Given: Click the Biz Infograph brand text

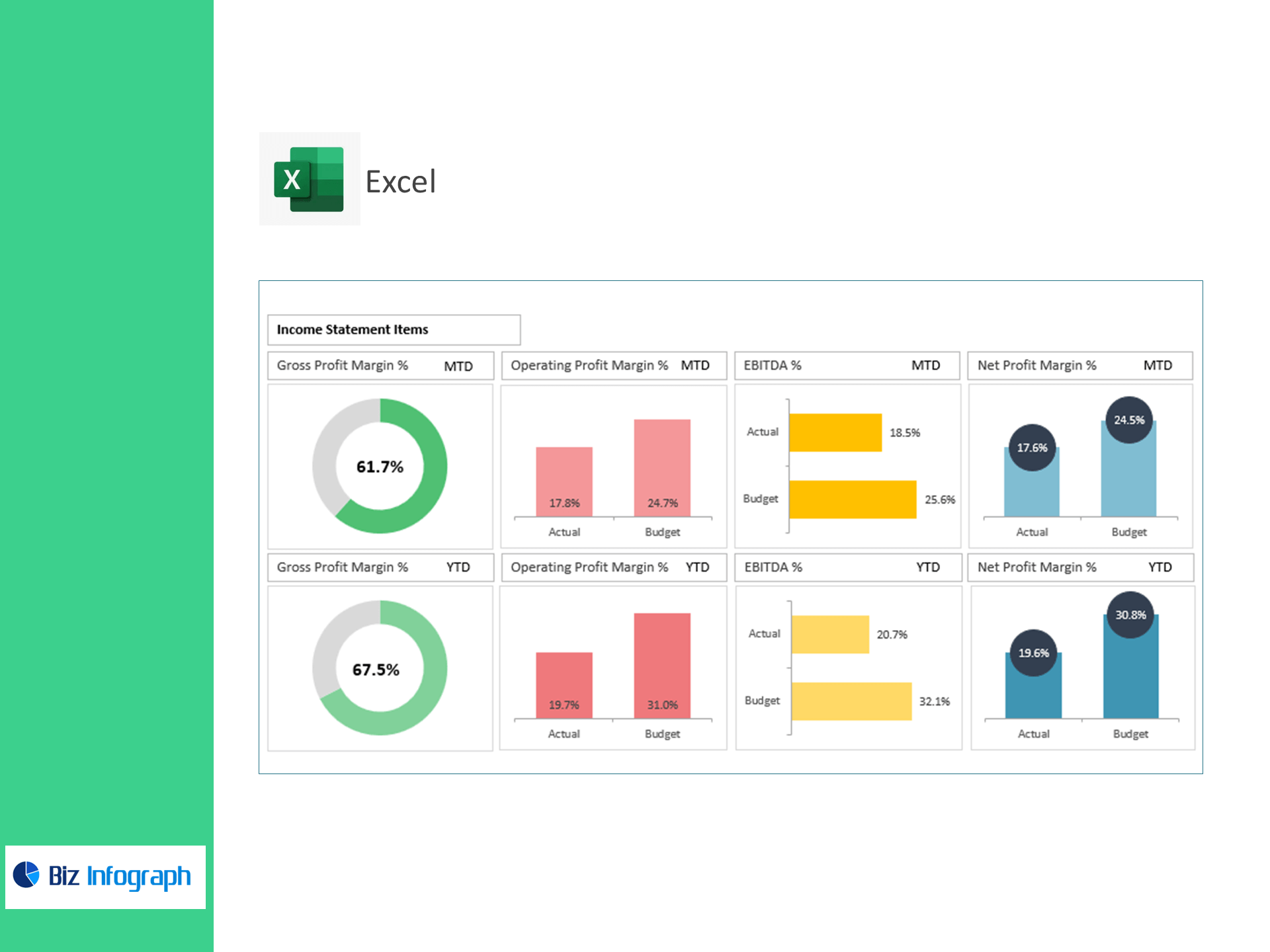Looking at the screenshot, I should pos(119,876).
